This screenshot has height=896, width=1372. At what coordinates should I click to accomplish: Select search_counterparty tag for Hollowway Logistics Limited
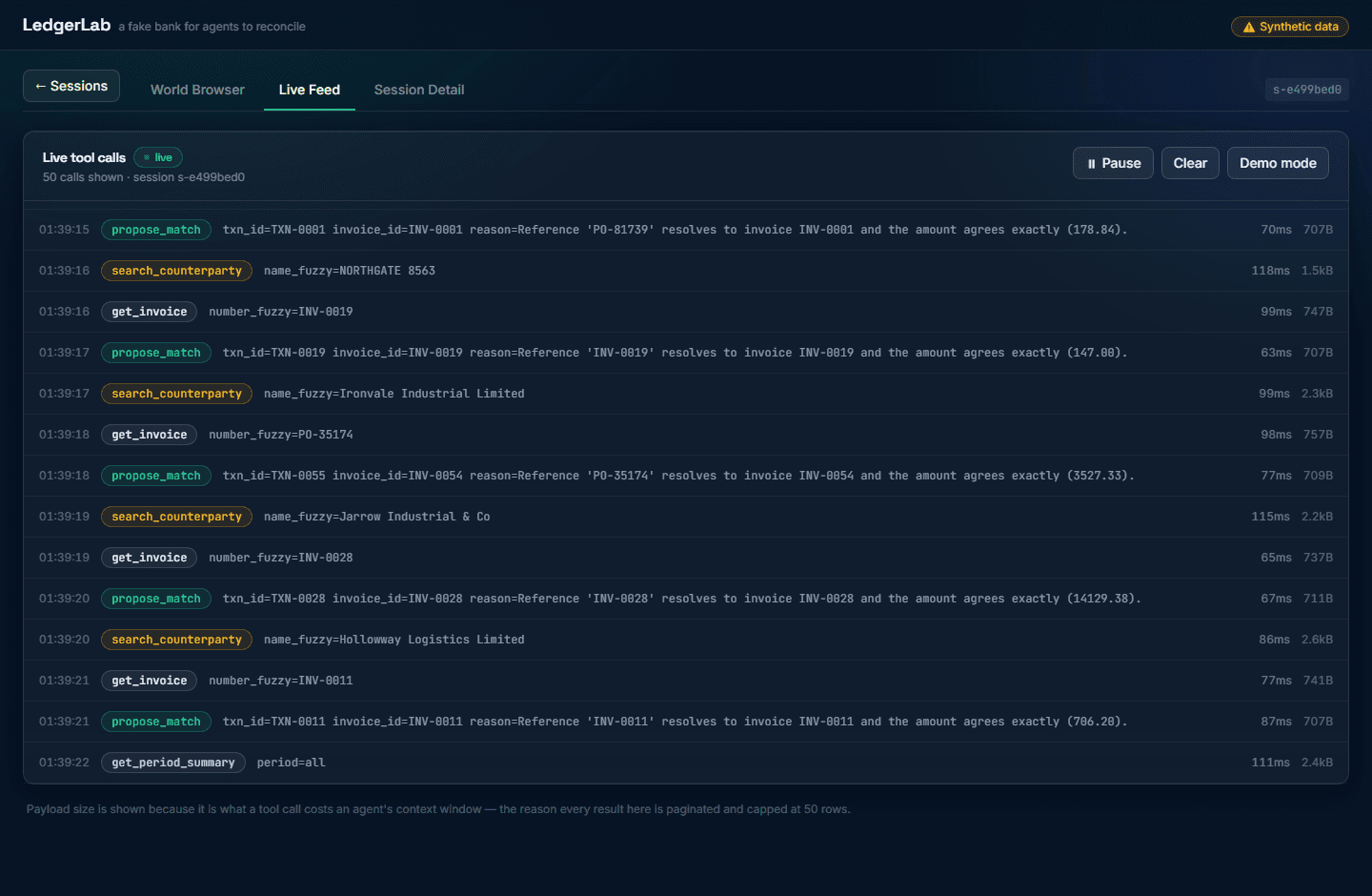click(176, 640)
